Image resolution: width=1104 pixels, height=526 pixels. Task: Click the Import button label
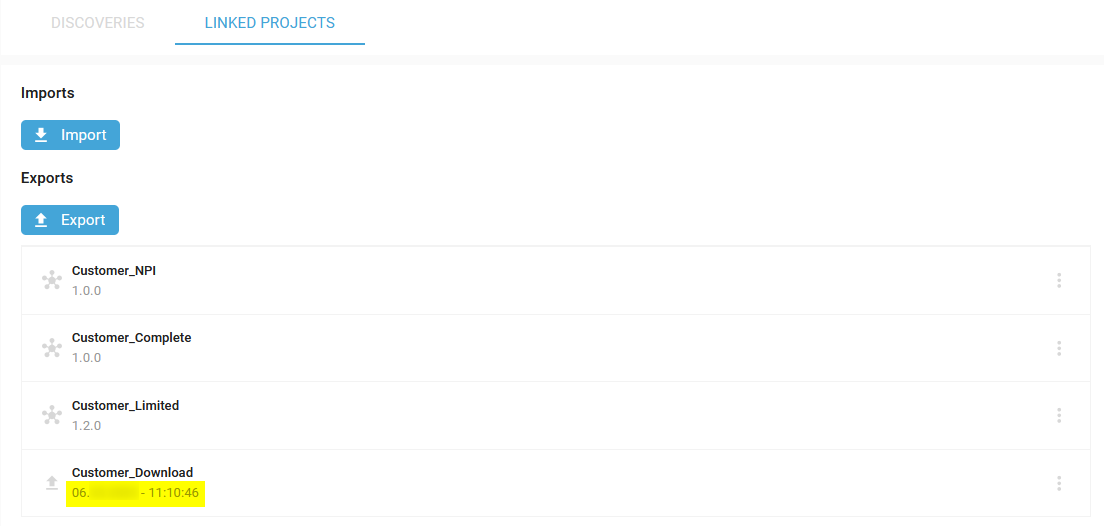tap(84, 135)
